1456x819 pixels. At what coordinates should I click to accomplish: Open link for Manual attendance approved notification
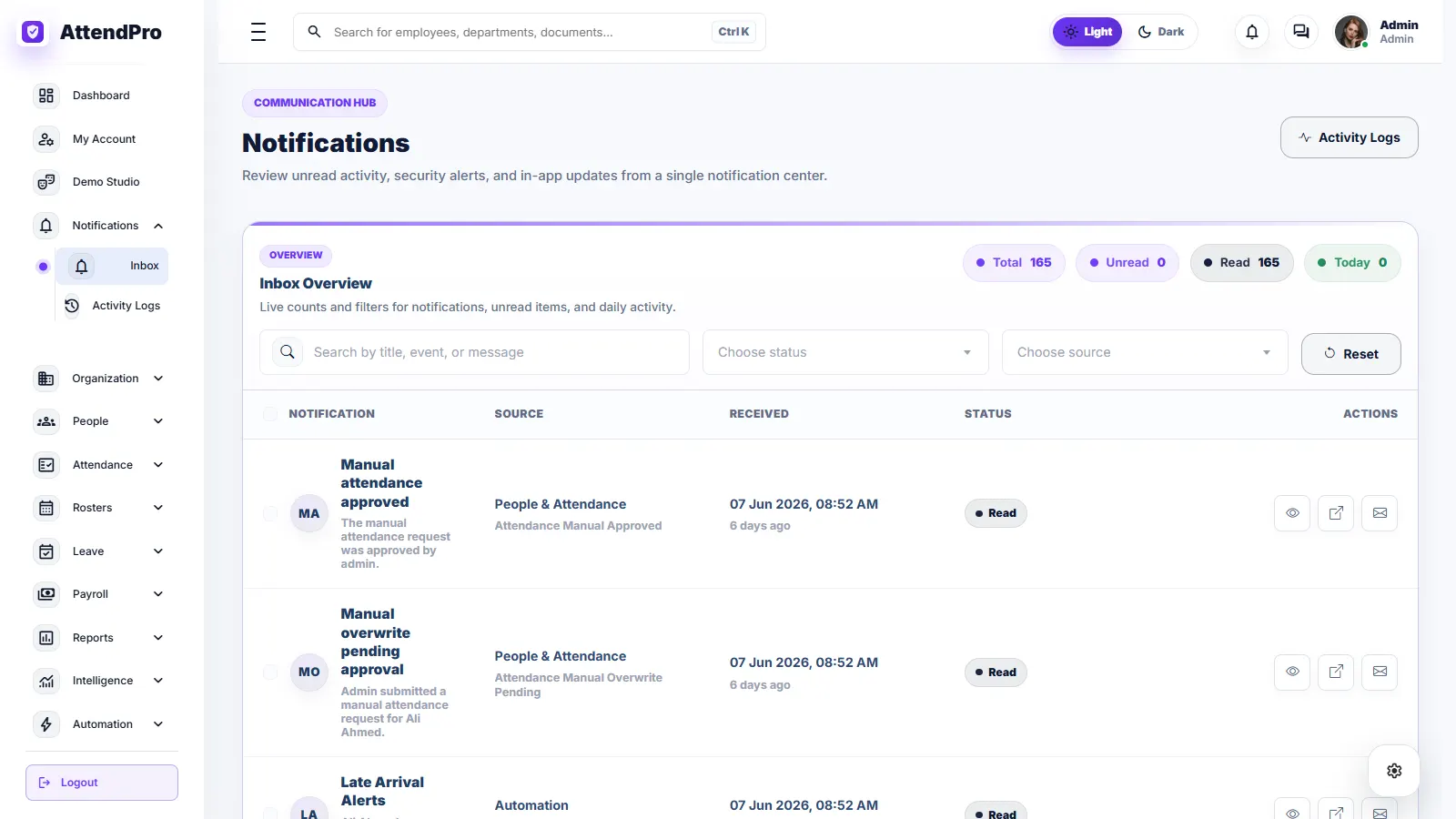pos(1336,513)
